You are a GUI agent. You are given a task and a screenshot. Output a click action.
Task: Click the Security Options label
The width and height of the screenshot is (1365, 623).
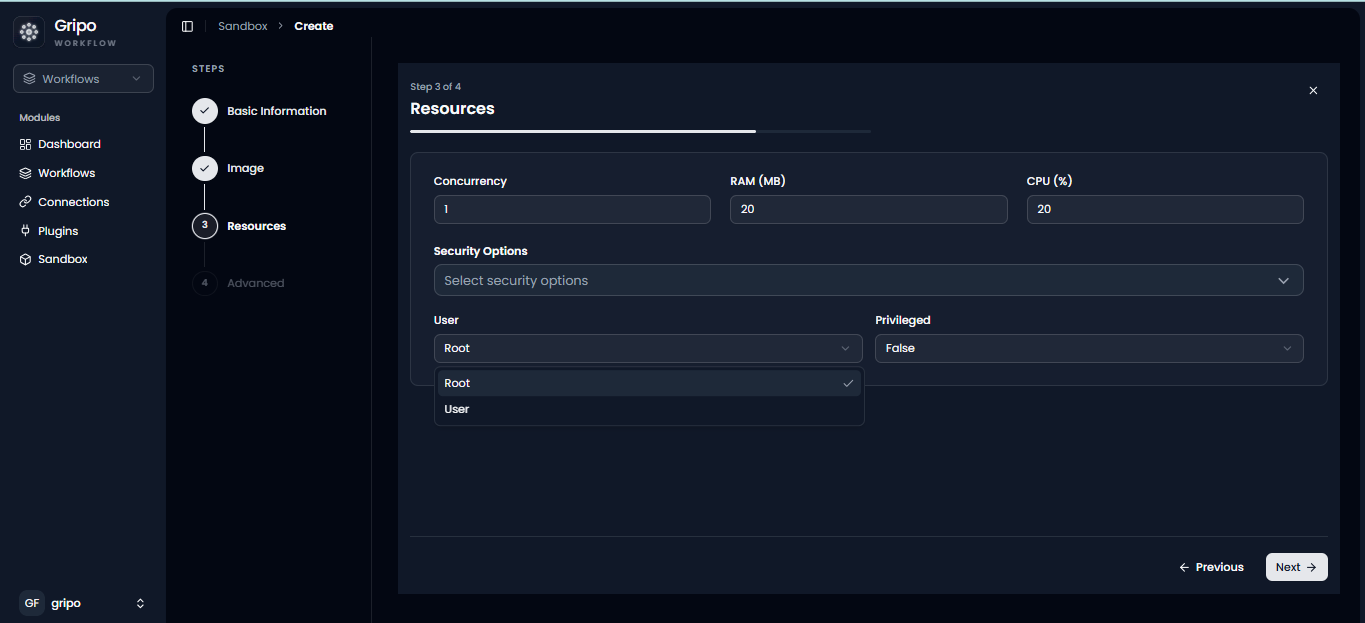point(481,251)
